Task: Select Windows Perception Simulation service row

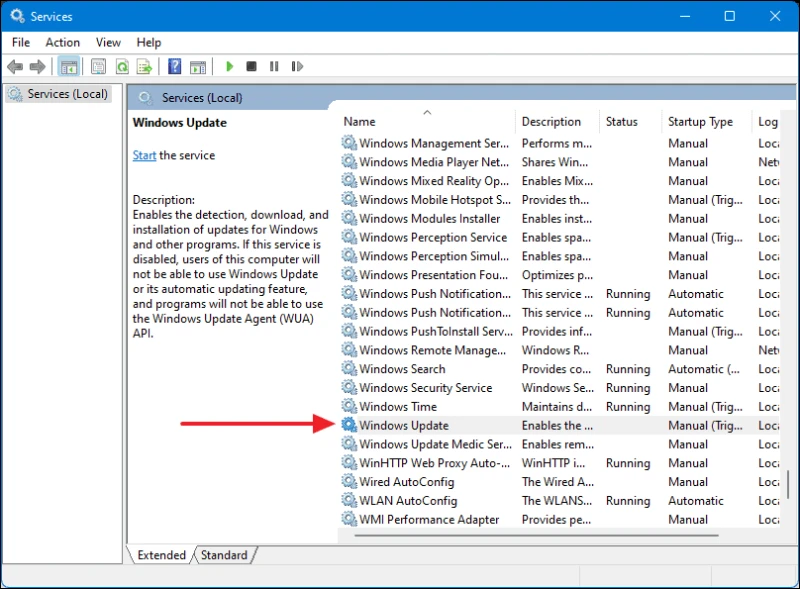Action: 559,256
